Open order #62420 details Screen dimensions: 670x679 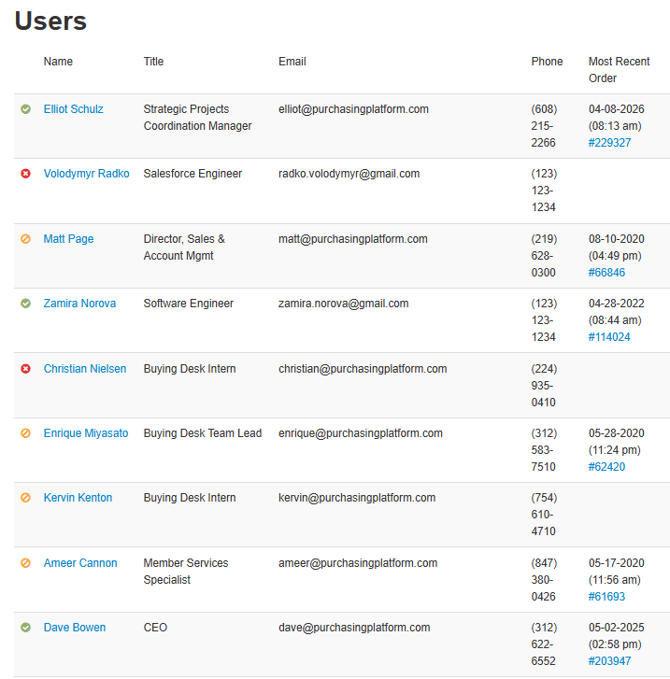(x=606, y=467)
